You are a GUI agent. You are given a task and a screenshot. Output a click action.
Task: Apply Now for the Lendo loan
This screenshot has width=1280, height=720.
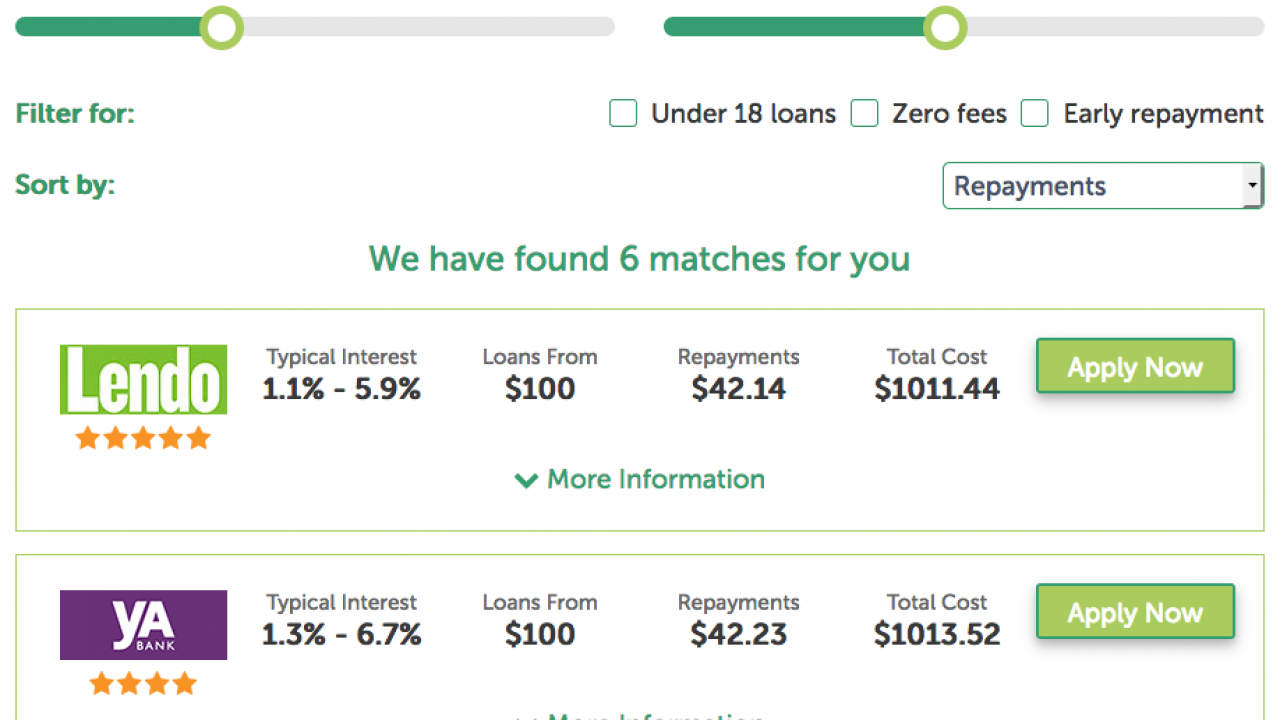click(x=1135, y=367)
